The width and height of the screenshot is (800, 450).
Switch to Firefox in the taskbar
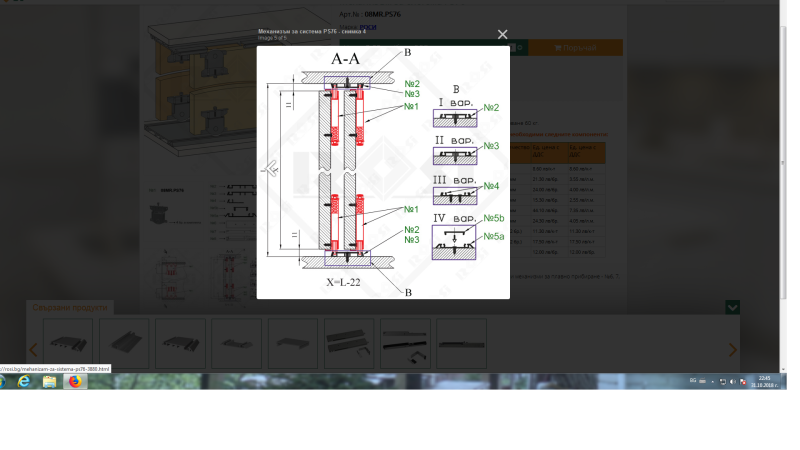pos(74,382)
